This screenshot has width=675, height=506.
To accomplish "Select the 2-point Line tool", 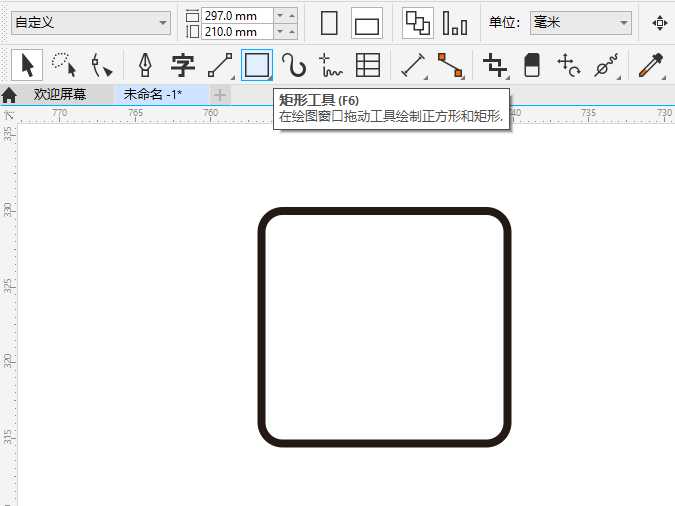I will [x=220, y=65].
